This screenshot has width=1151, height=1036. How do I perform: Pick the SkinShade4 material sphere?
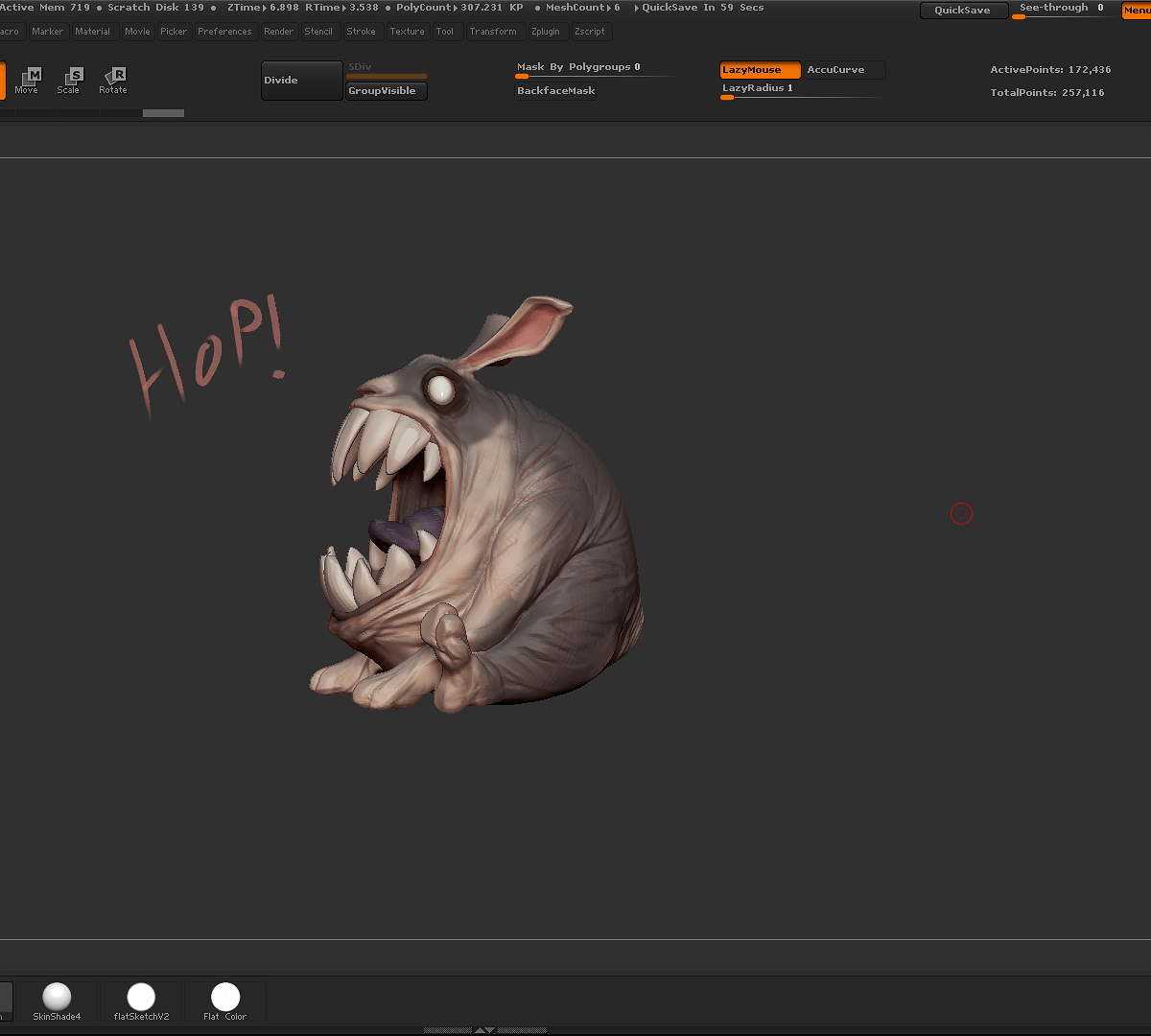click(57, 1001)
